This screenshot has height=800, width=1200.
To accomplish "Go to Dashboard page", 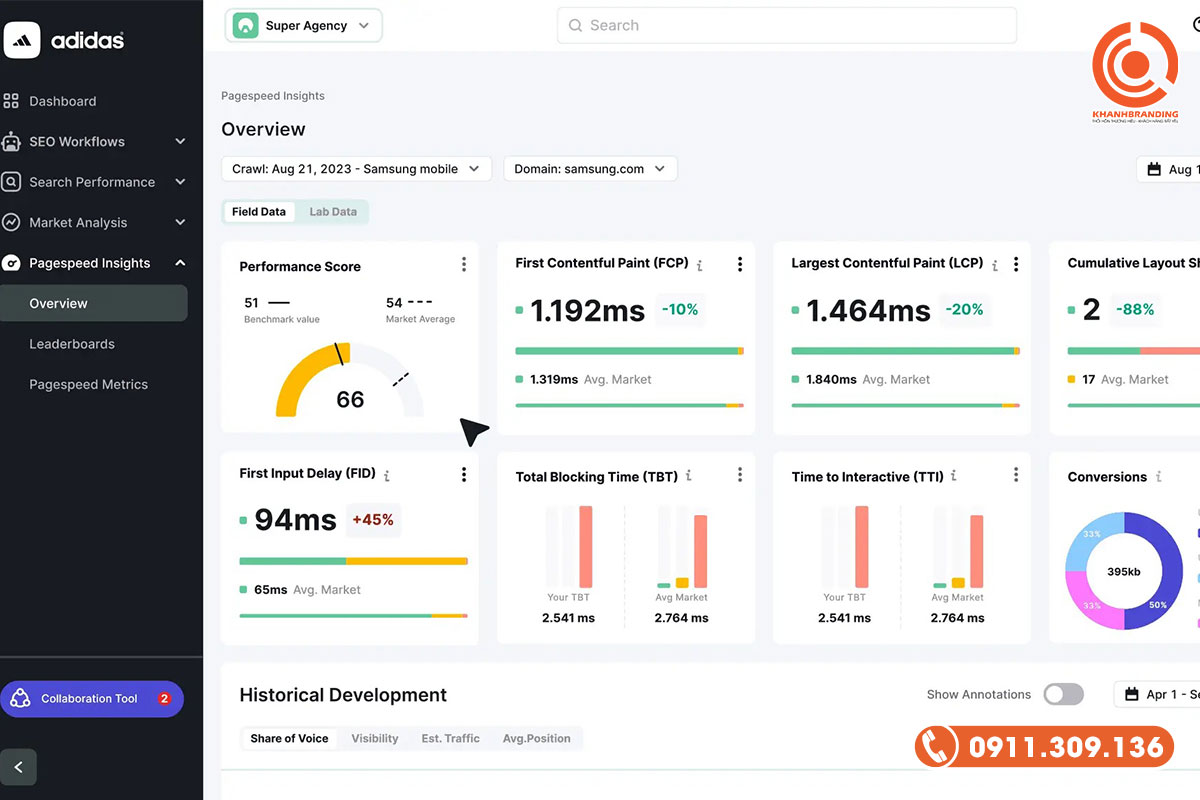I will [63, 101].
